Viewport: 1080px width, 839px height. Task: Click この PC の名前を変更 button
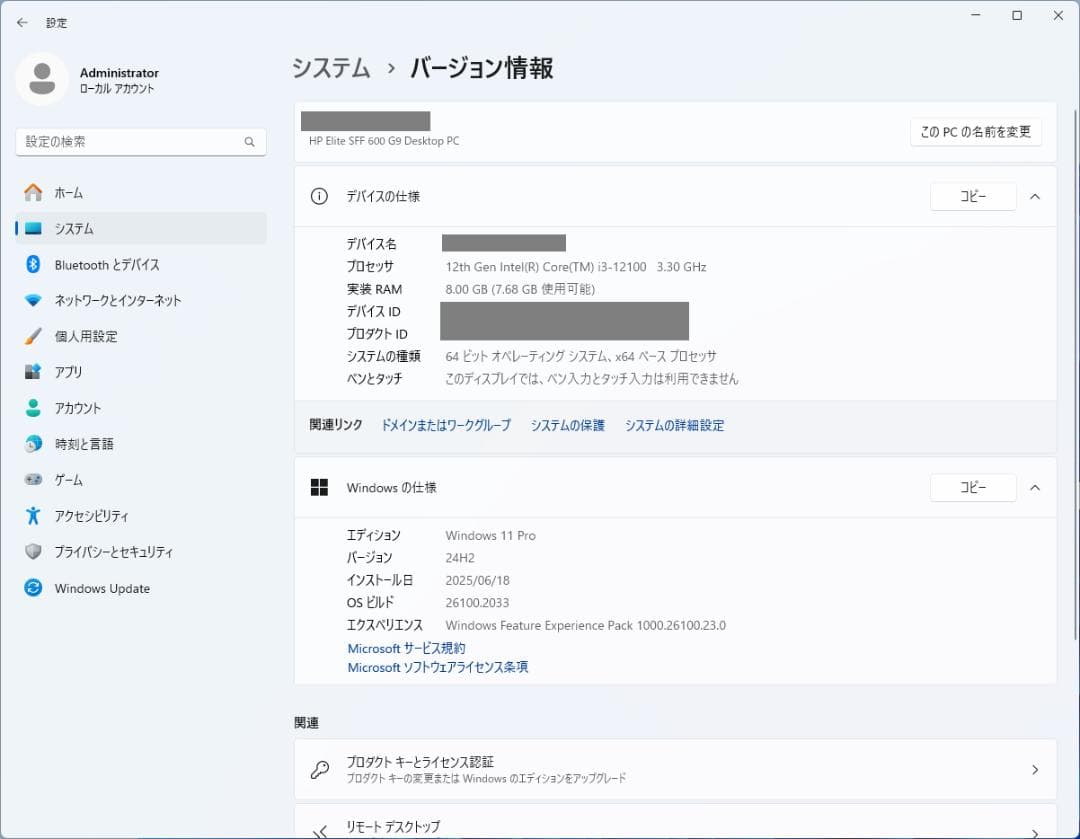[x=976, y=131]
